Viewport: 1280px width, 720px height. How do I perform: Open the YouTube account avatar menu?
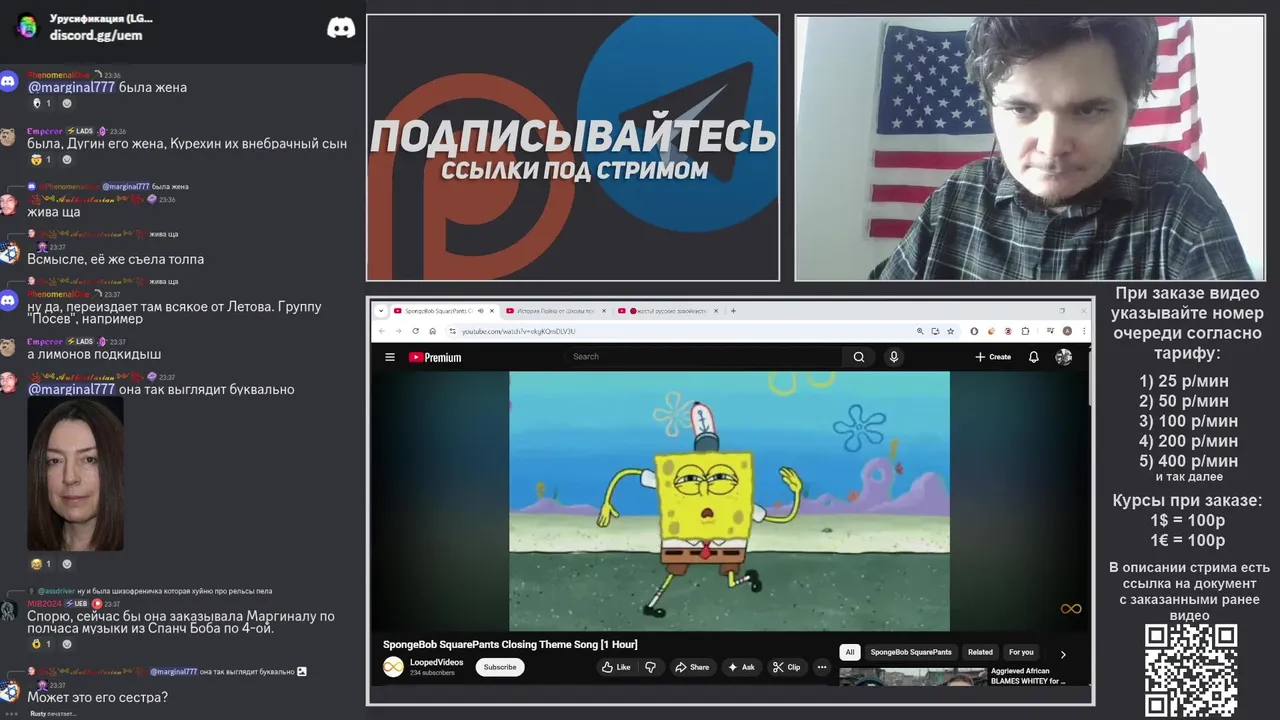tap(1063, 357)
